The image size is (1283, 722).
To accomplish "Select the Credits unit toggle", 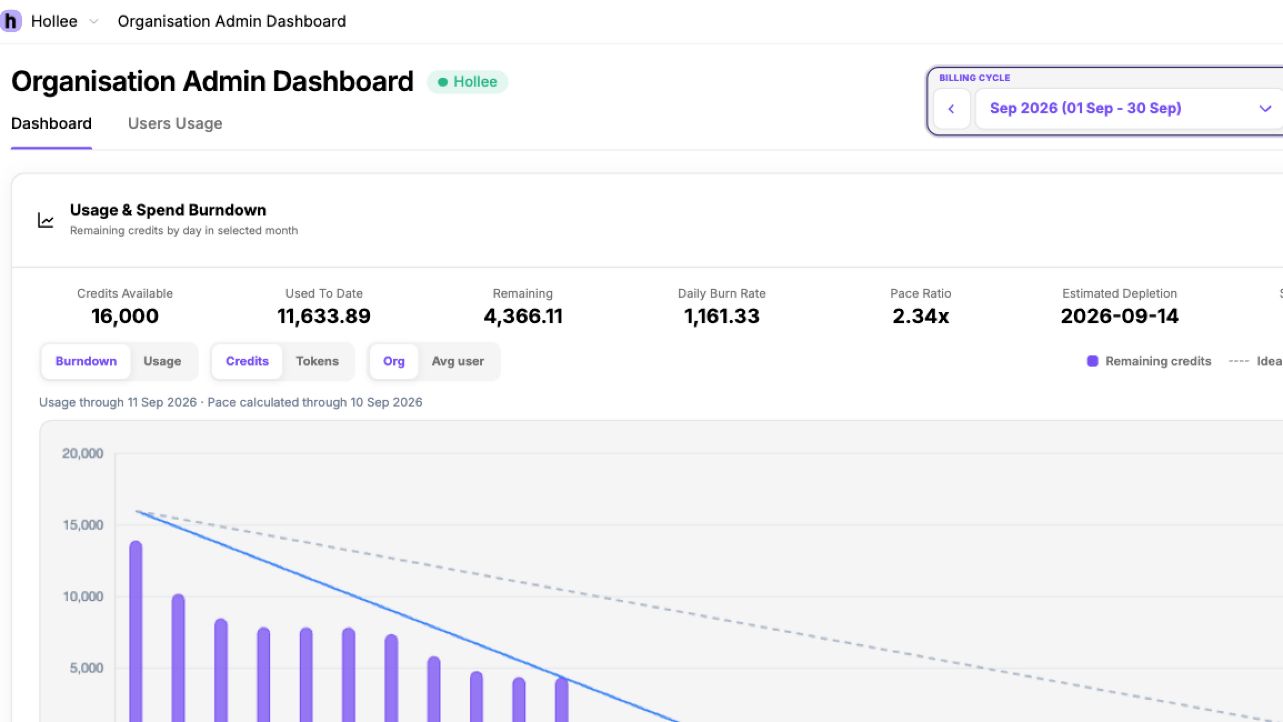I will pos(247,361).
